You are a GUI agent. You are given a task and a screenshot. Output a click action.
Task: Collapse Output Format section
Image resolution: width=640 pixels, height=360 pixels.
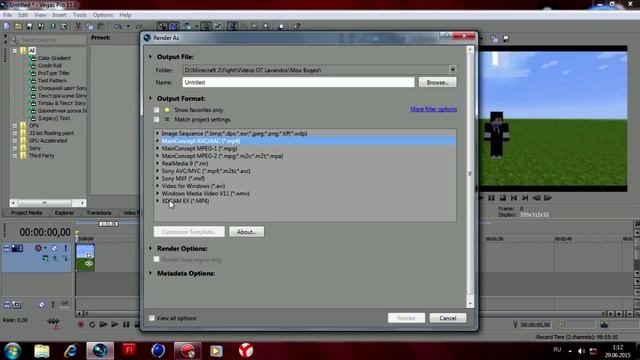(150, 98)
